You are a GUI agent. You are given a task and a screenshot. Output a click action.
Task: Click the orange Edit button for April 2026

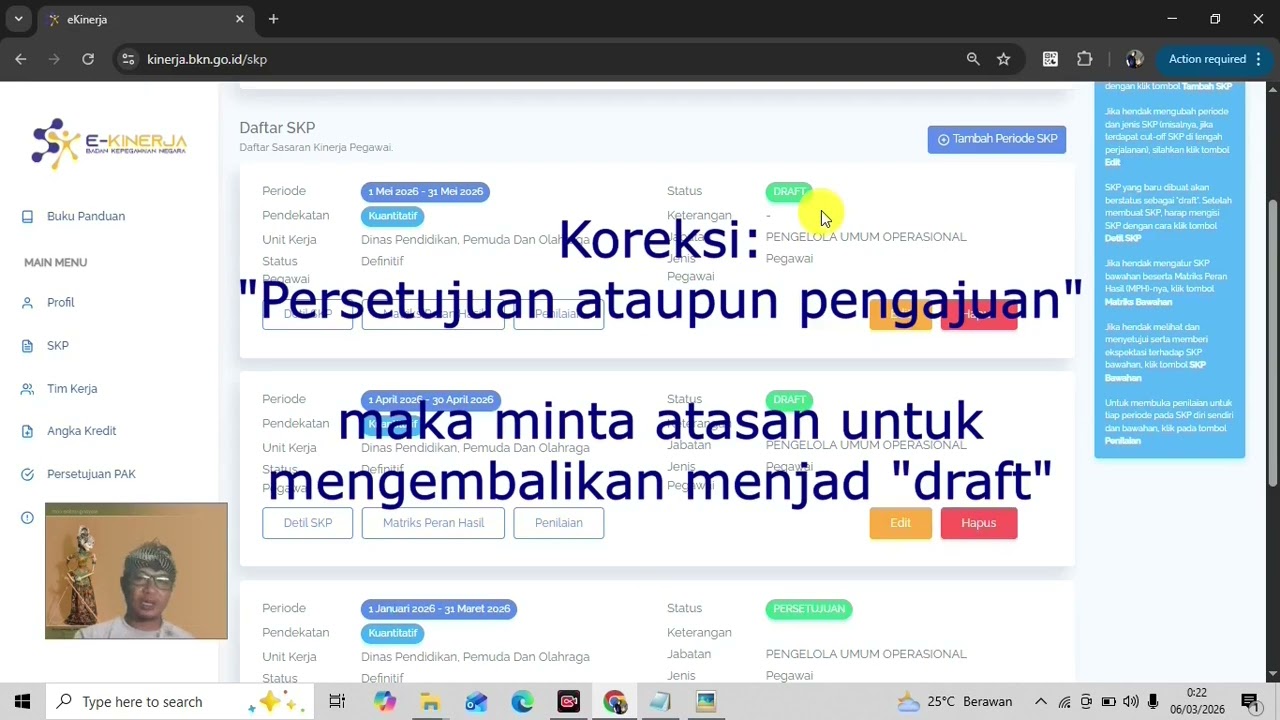900,523
